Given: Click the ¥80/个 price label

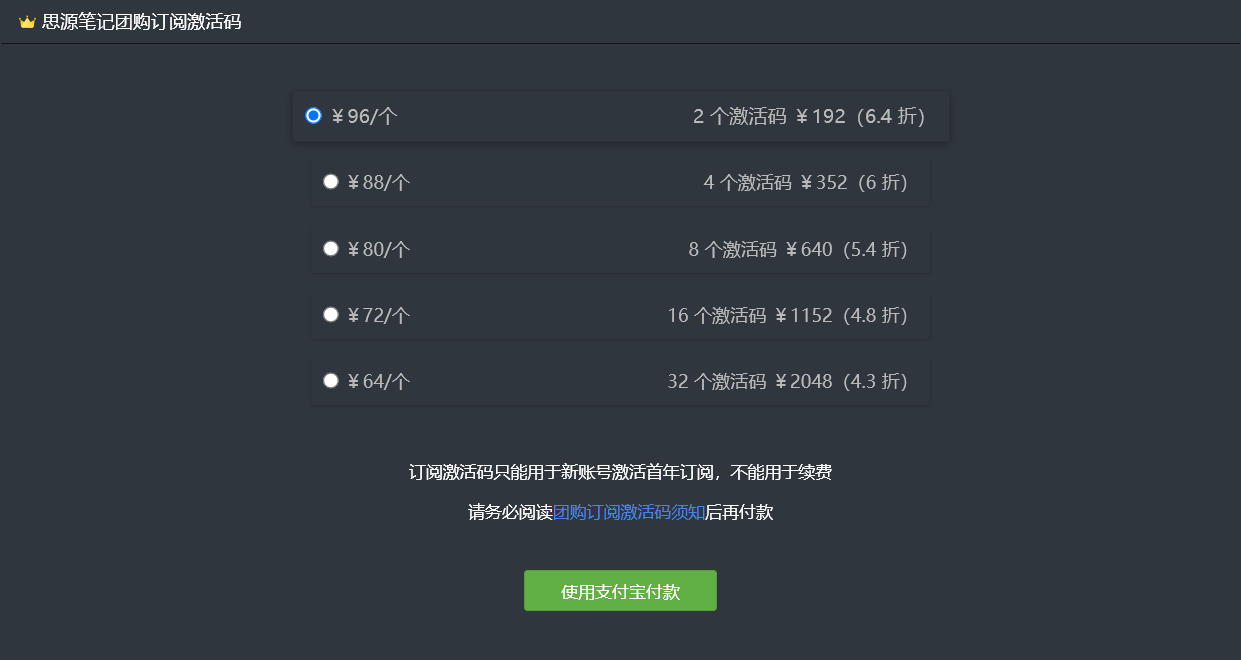Looking at the screenshot, I should coord(379,249).
